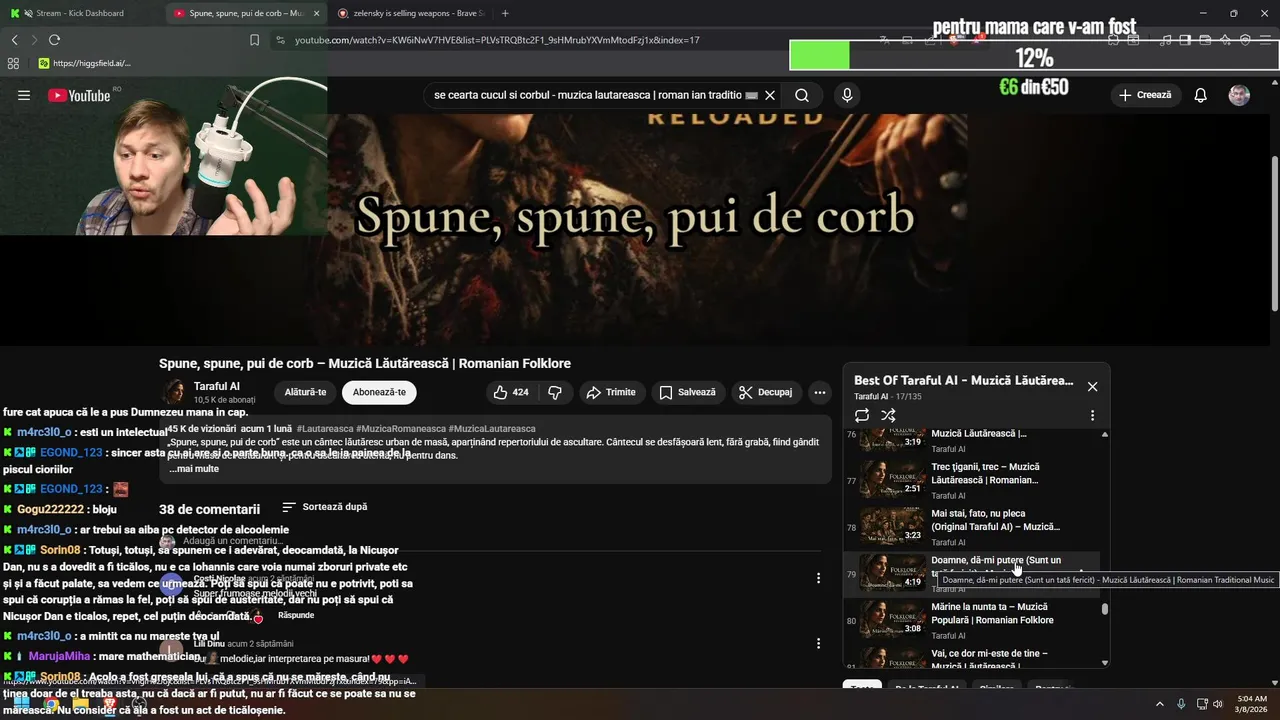Open the Taraful AI channel name link
1280x720 pixels.
click(x=217, y=386)
